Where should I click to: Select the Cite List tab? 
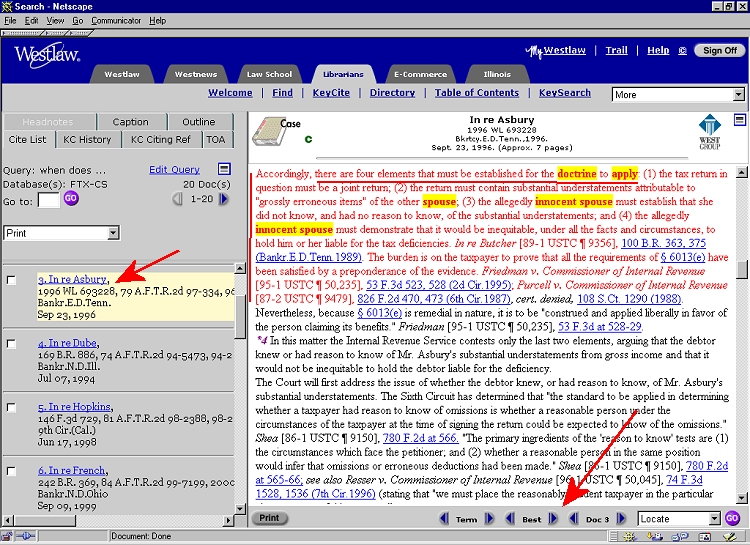tap(27, 139)
